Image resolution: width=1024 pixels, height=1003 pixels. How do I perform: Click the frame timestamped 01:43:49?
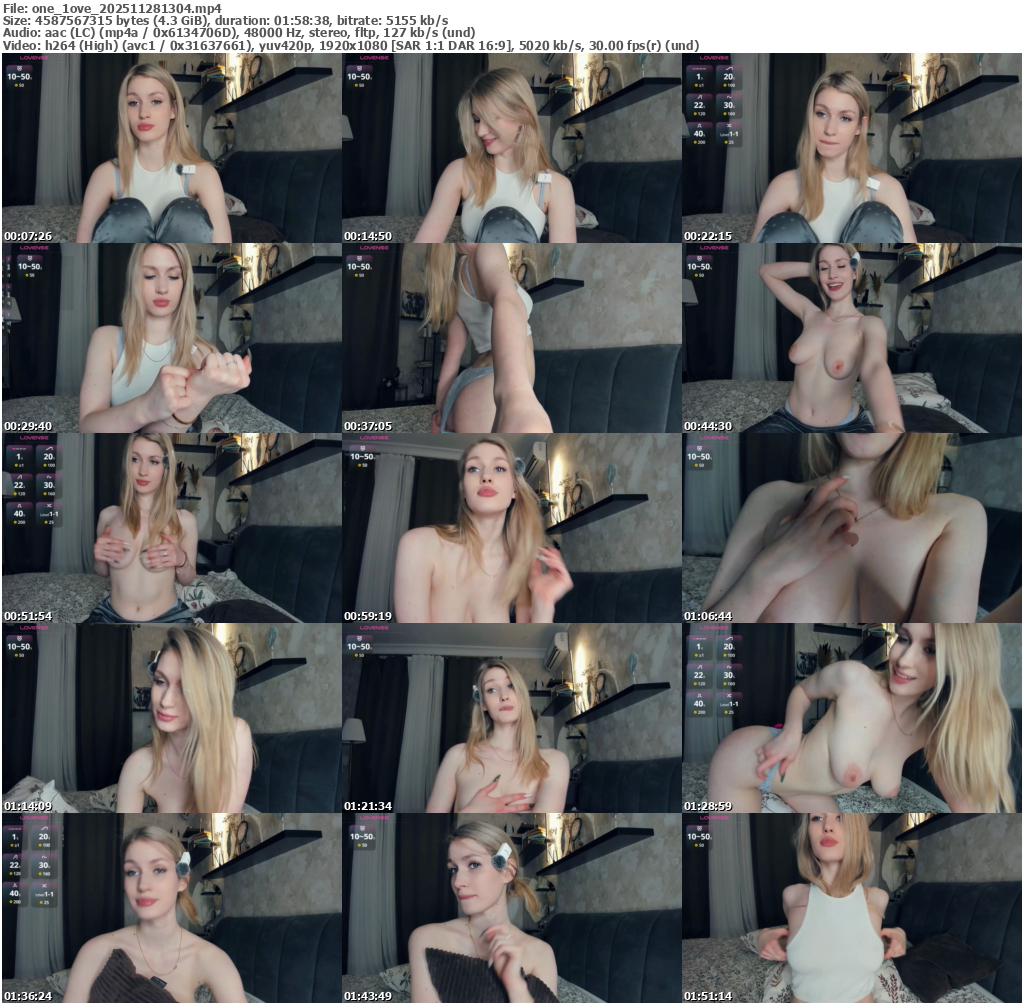(511, 908)
